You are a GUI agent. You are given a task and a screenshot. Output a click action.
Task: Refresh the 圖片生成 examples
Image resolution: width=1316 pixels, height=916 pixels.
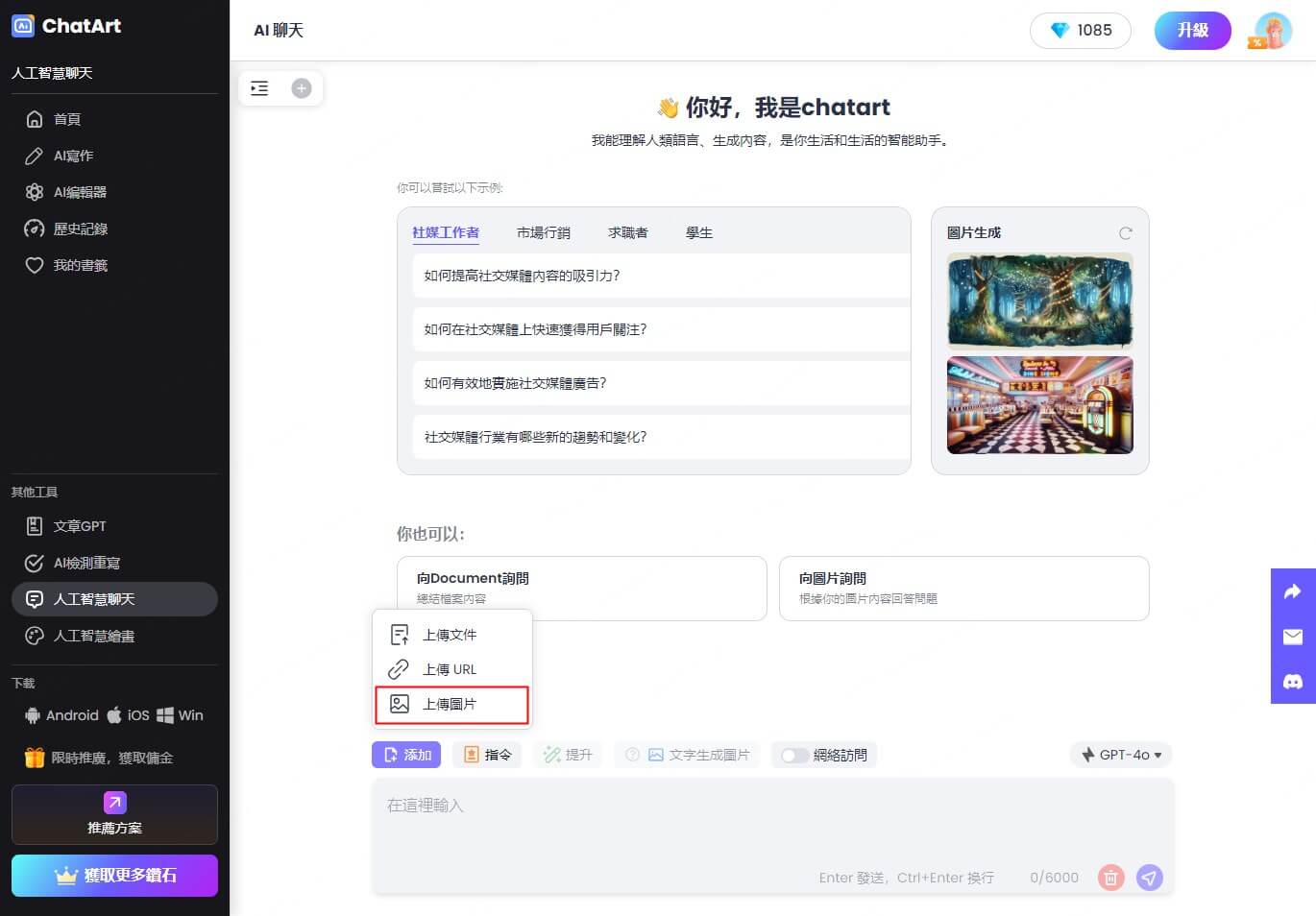click(1126, 232)
